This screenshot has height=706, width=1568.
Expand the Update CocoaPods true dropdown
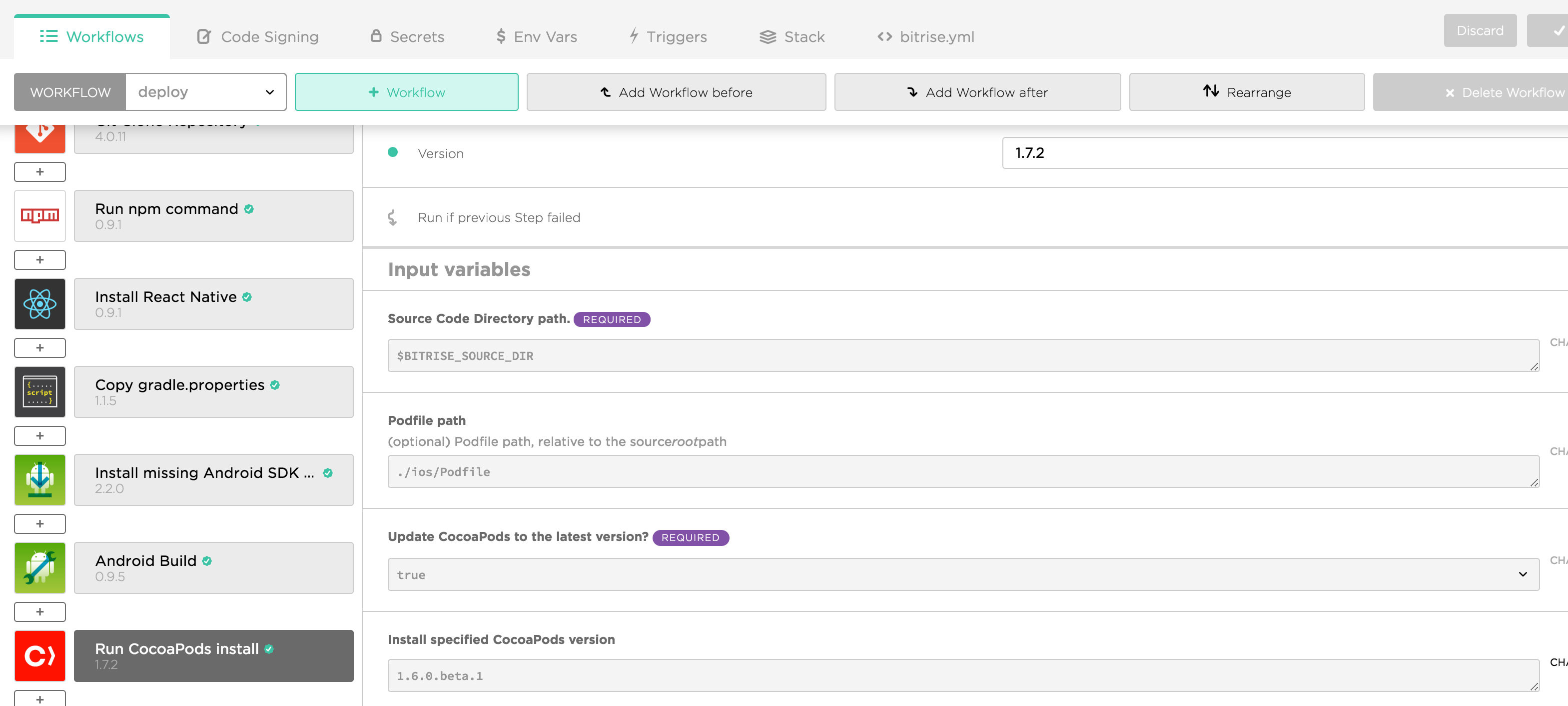(x=963, y=574)
